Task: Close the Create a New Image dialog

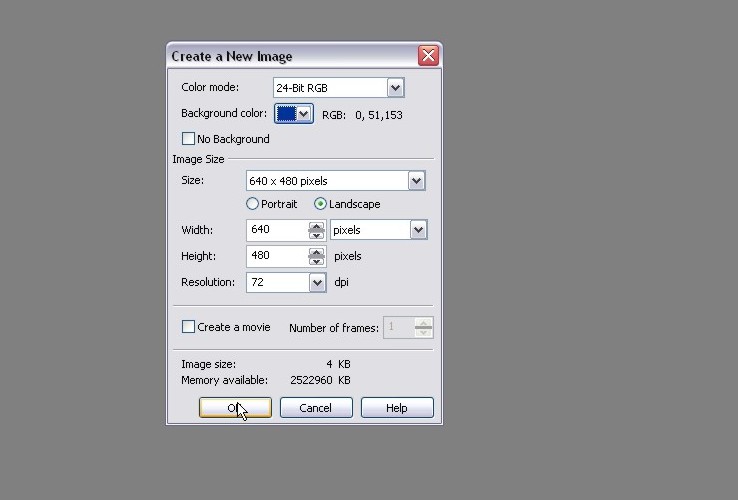Action: pos(428,56)
